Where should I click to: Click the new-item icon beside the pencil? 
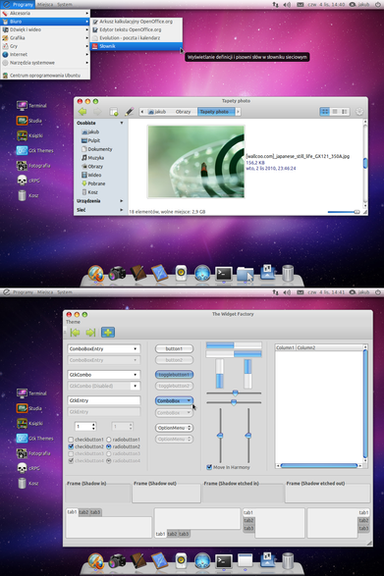tap(114, 112)
